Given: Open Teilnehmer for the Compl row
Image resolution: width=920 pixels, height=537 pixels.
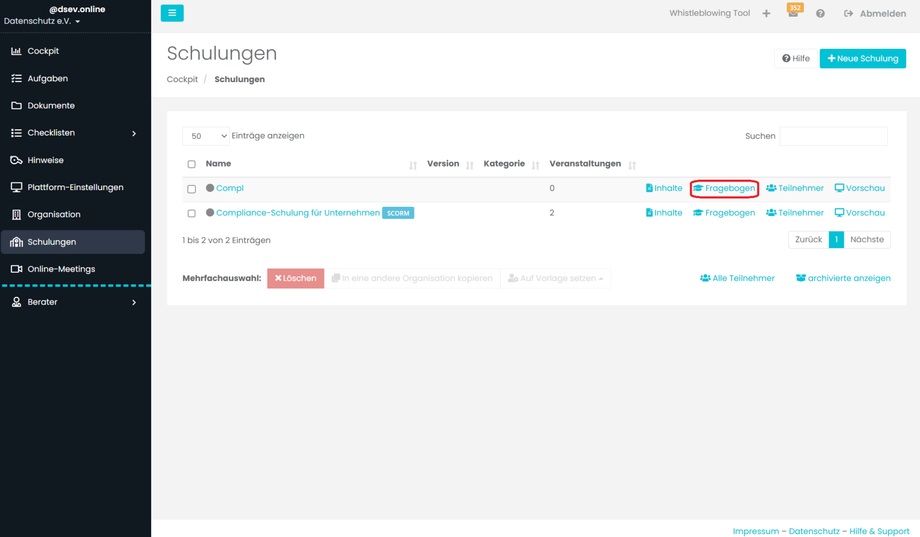Looking at the screenshot, I should (x=795, y=188).
